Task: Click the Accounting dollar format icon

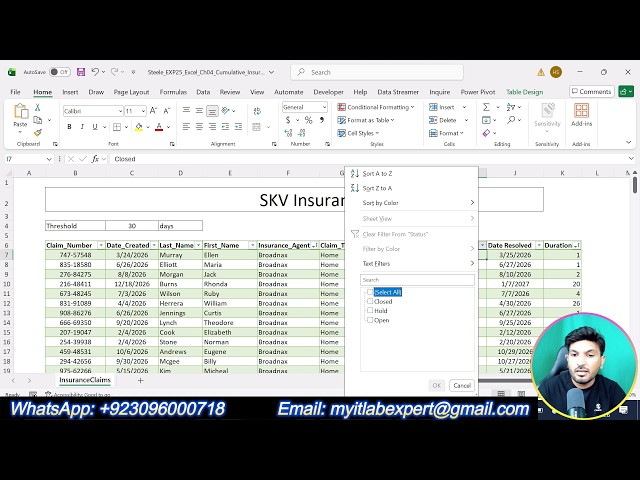Action: click(288, 120)
